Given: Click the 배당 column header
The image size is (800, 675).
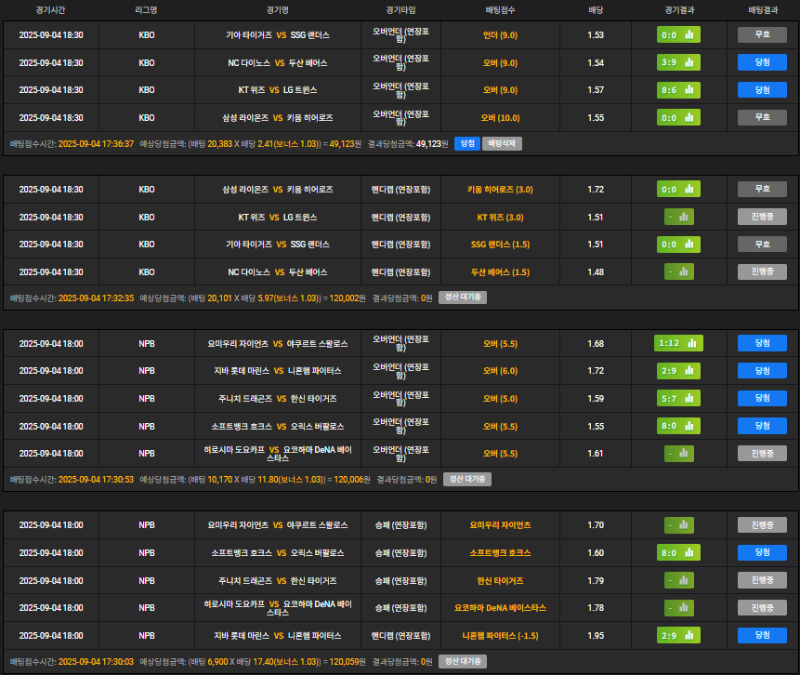Looking at the screenshot, I should point(595,10).
